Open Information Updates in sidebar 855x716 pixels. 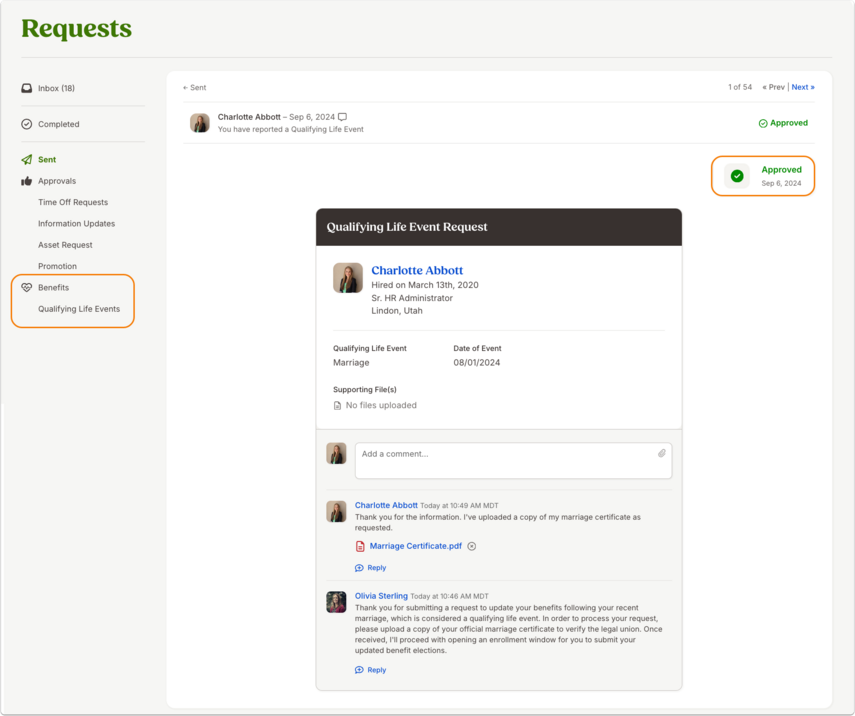tap(76, 224)
